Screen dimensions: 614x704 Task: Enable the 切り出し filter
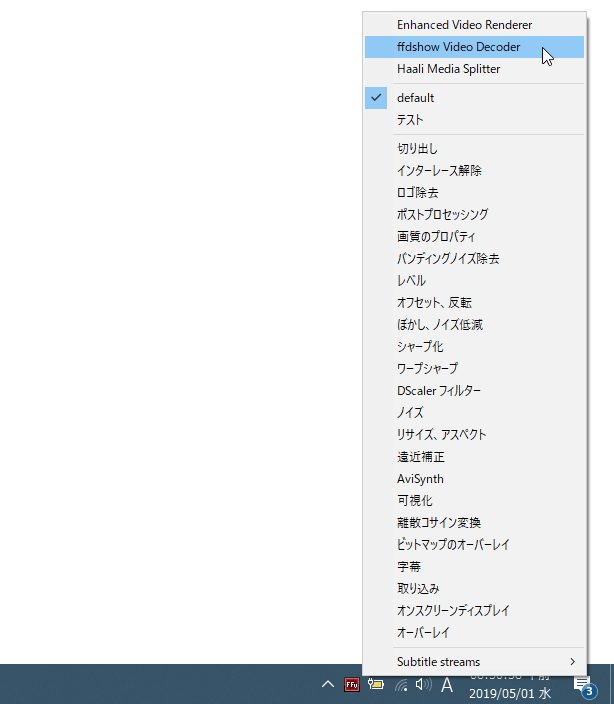pos(474,149)
